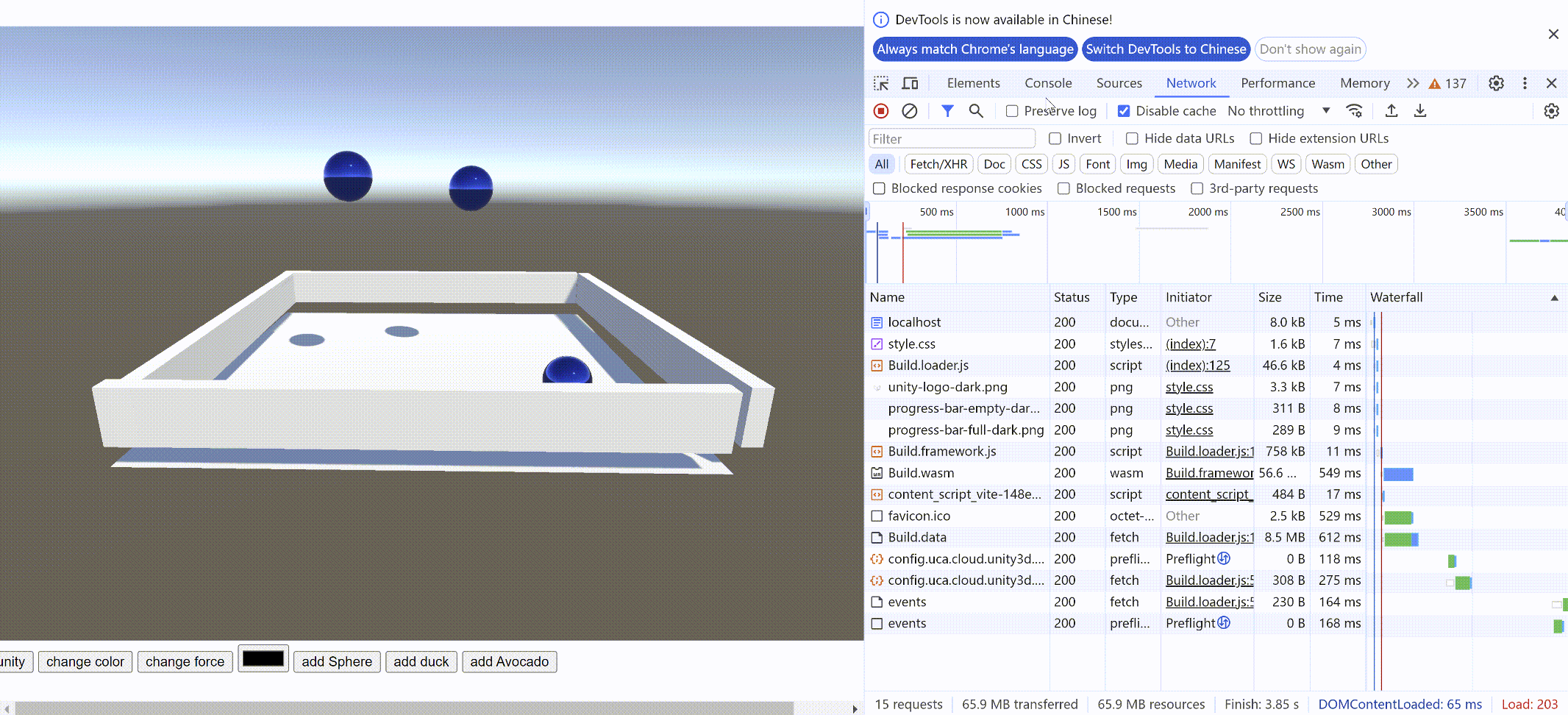The width and height of the screenshot is (1568, 715).
Task: Toggle the device toolbar icon
Action: point(910,83)
